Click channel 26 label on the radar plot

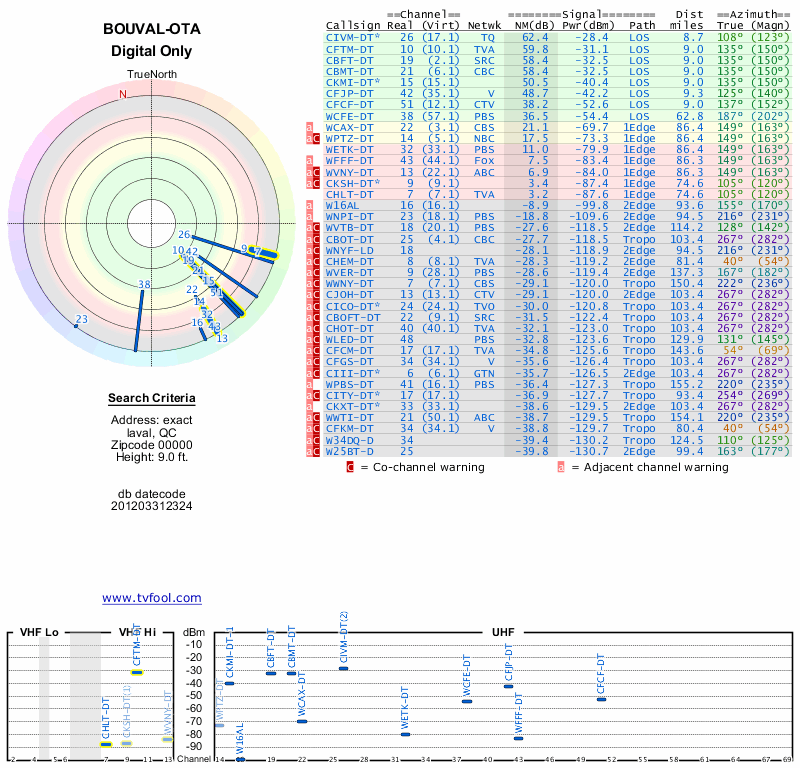click(184, 235)
